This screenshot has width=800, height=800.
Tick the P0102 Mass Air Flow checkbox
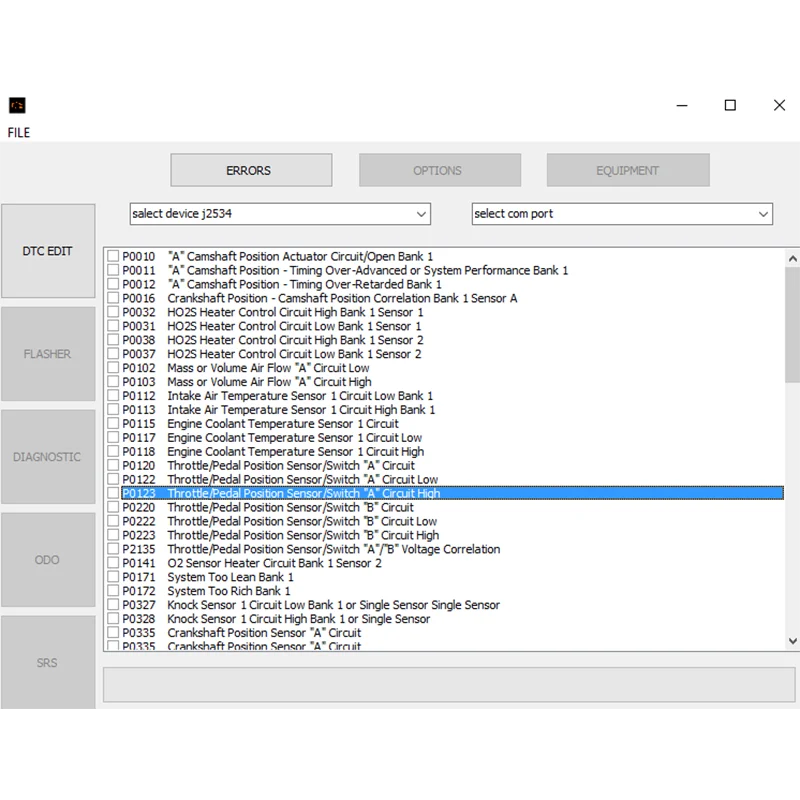pos(113,368)
